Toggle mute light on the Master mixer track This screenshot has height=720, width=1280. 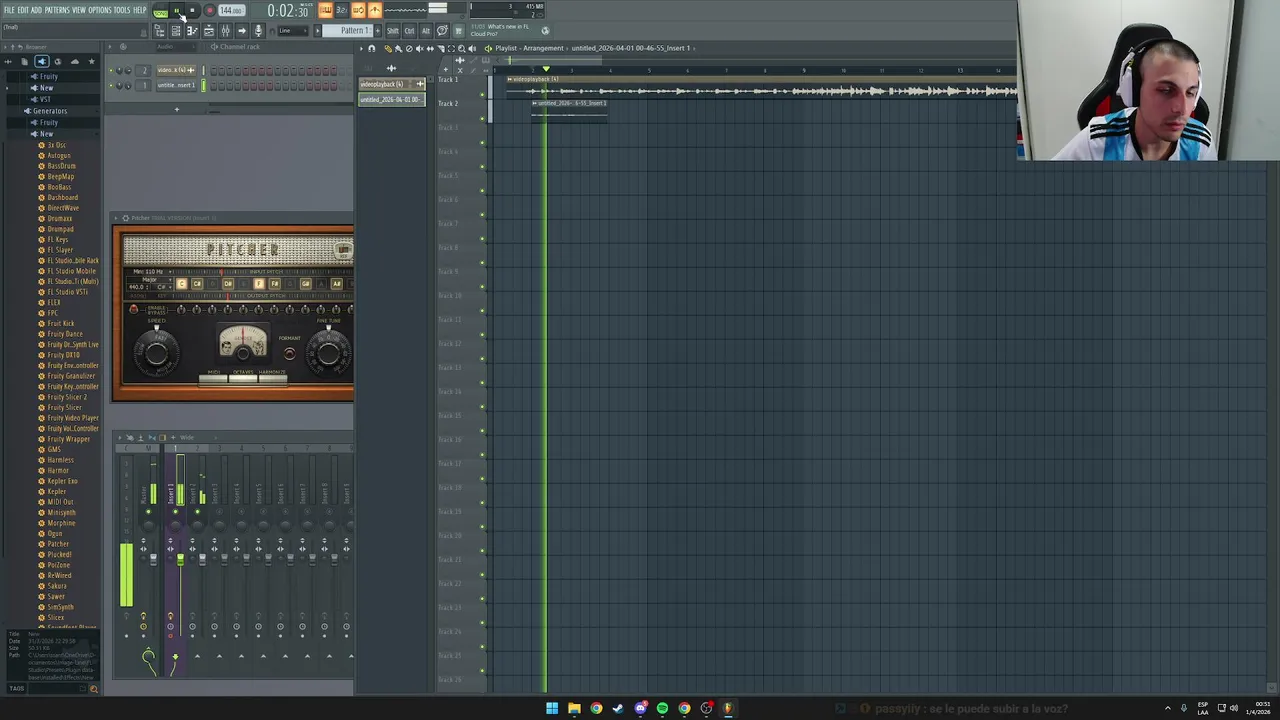(148, 512)
